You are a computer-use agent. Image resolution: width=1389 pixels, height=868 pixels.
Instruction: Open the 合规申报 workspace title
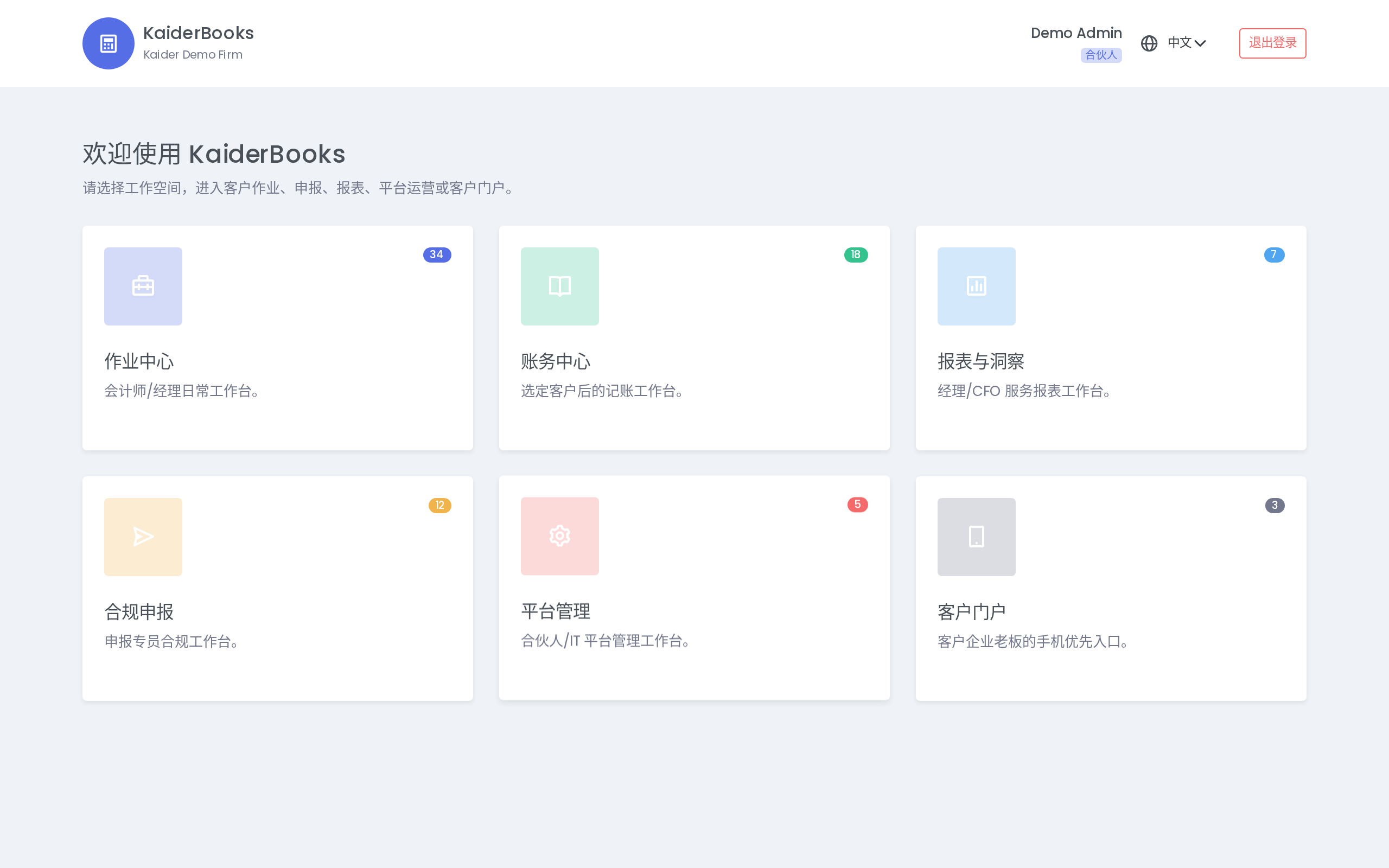point(139,612)
